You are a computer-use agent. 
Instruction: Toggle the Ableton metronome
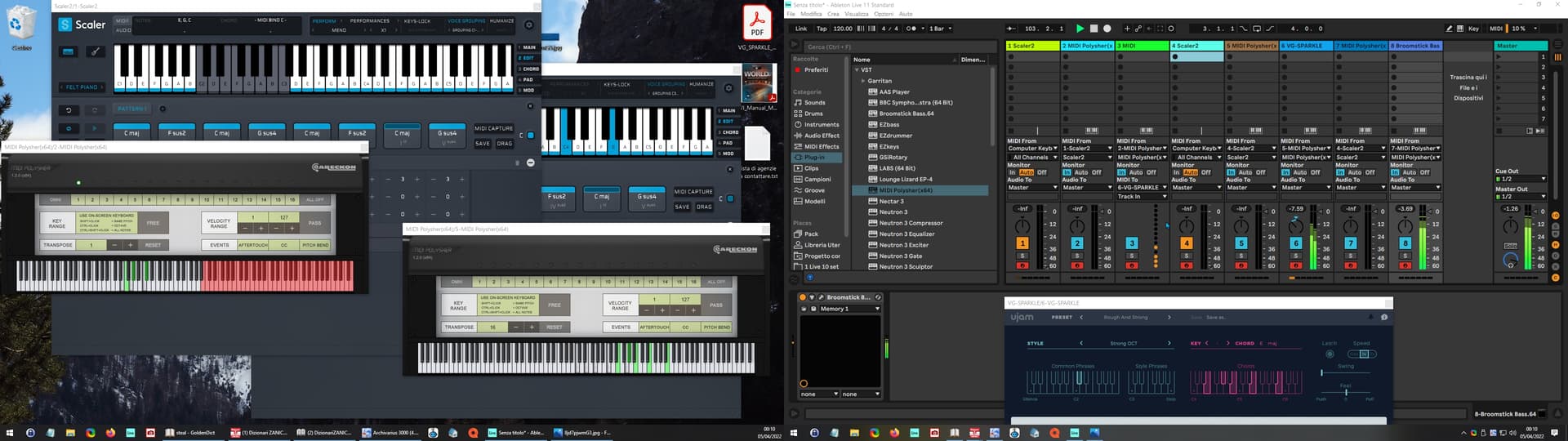pyautogui.click(x=911, y=29)
